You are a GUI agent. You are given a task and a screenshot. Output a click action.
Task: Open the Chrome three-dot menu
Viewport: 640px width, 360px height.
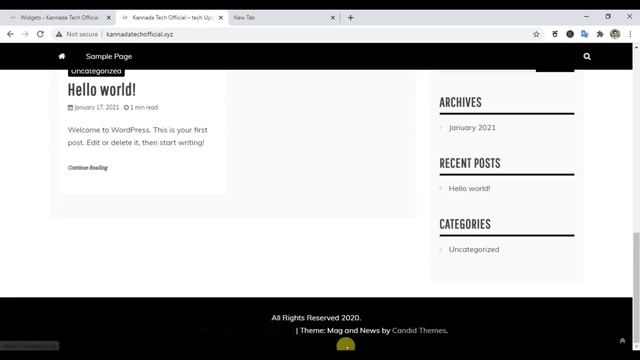click(630, 34)
